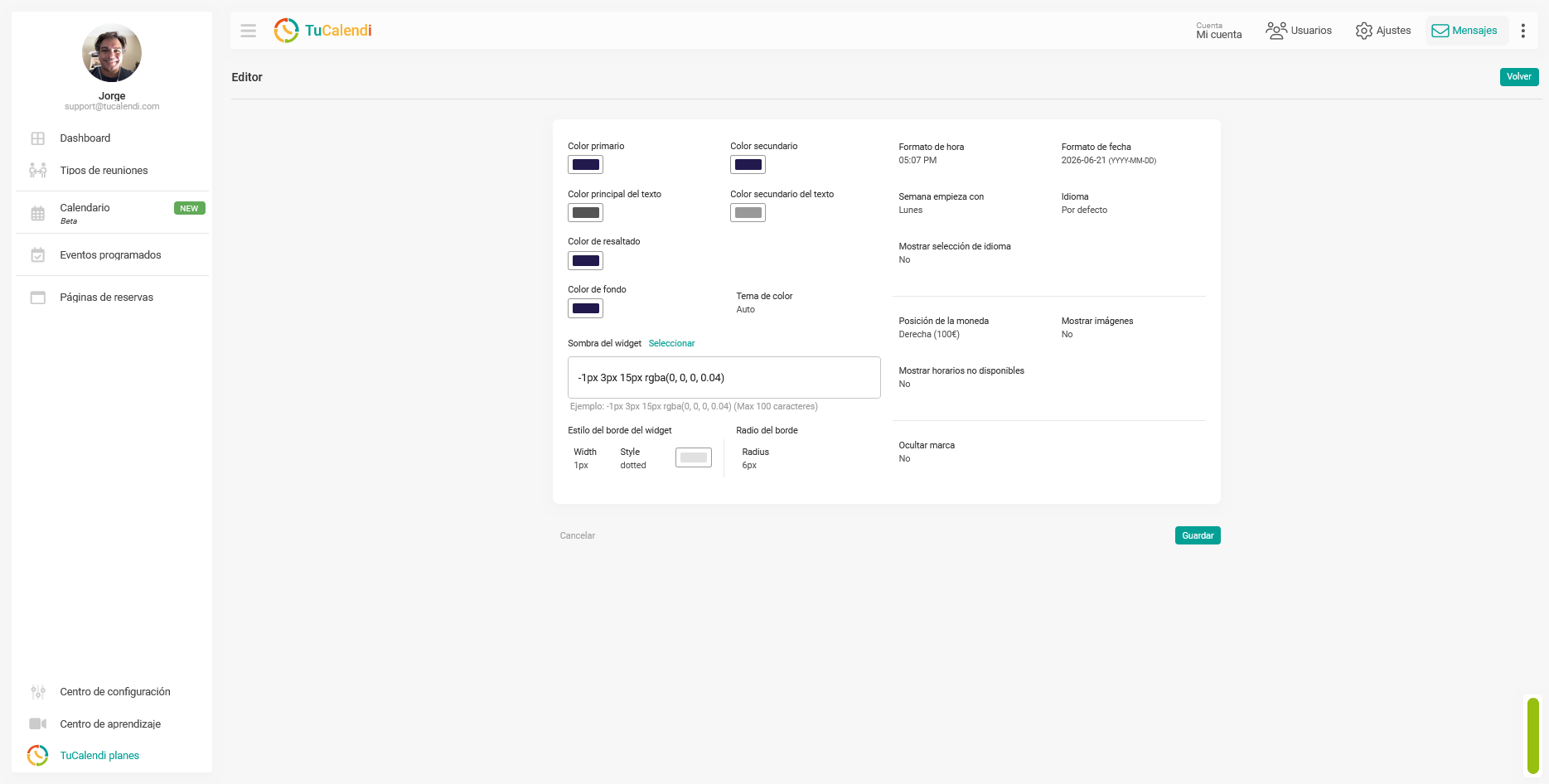The image size is (1549, 784).
Task: Click the NEW badge beside Calendario
Action: pos(189,208)
